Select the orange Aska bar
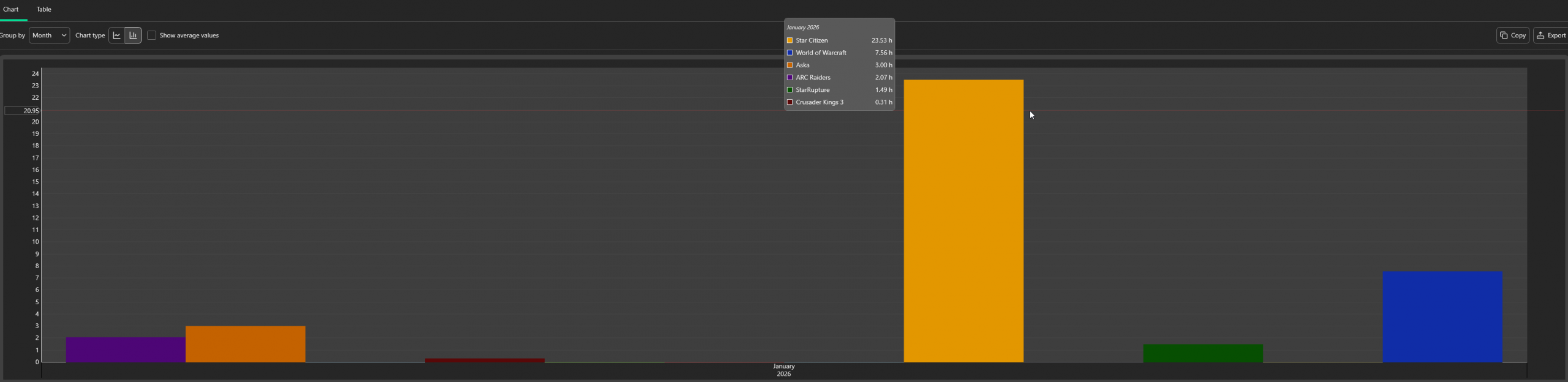The image size is (1568, 382). [x=245, y=344]
